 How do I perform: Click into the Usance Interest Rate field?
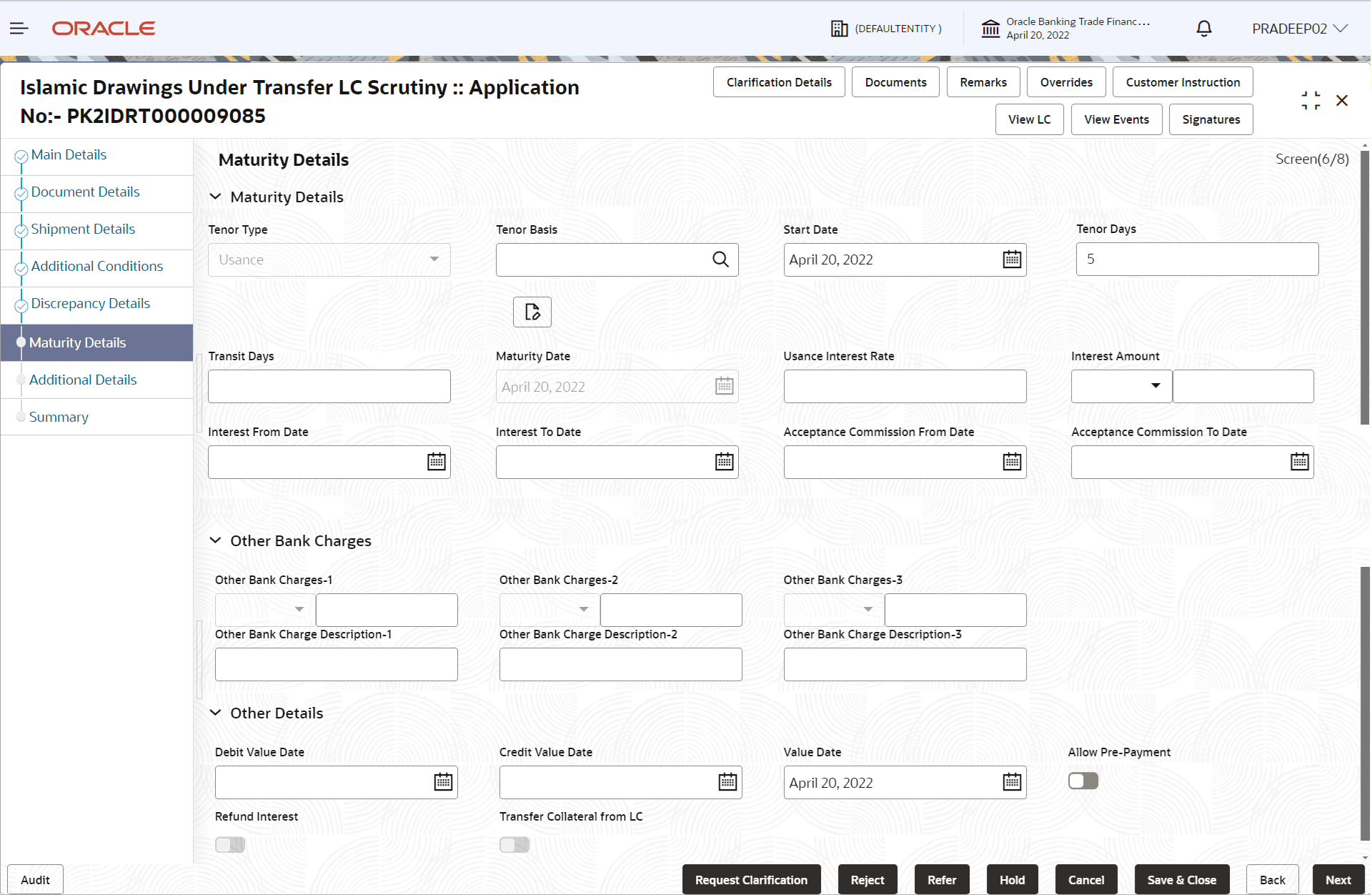pyautogui.click(x=905, y=386)
